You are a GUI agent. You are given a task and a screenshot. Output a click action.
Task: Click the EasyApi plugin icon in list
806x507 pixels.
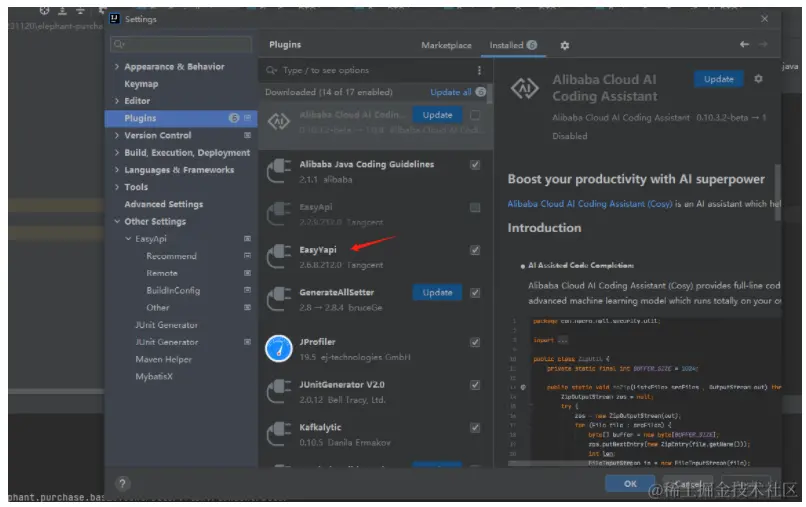tap(279, 214)
